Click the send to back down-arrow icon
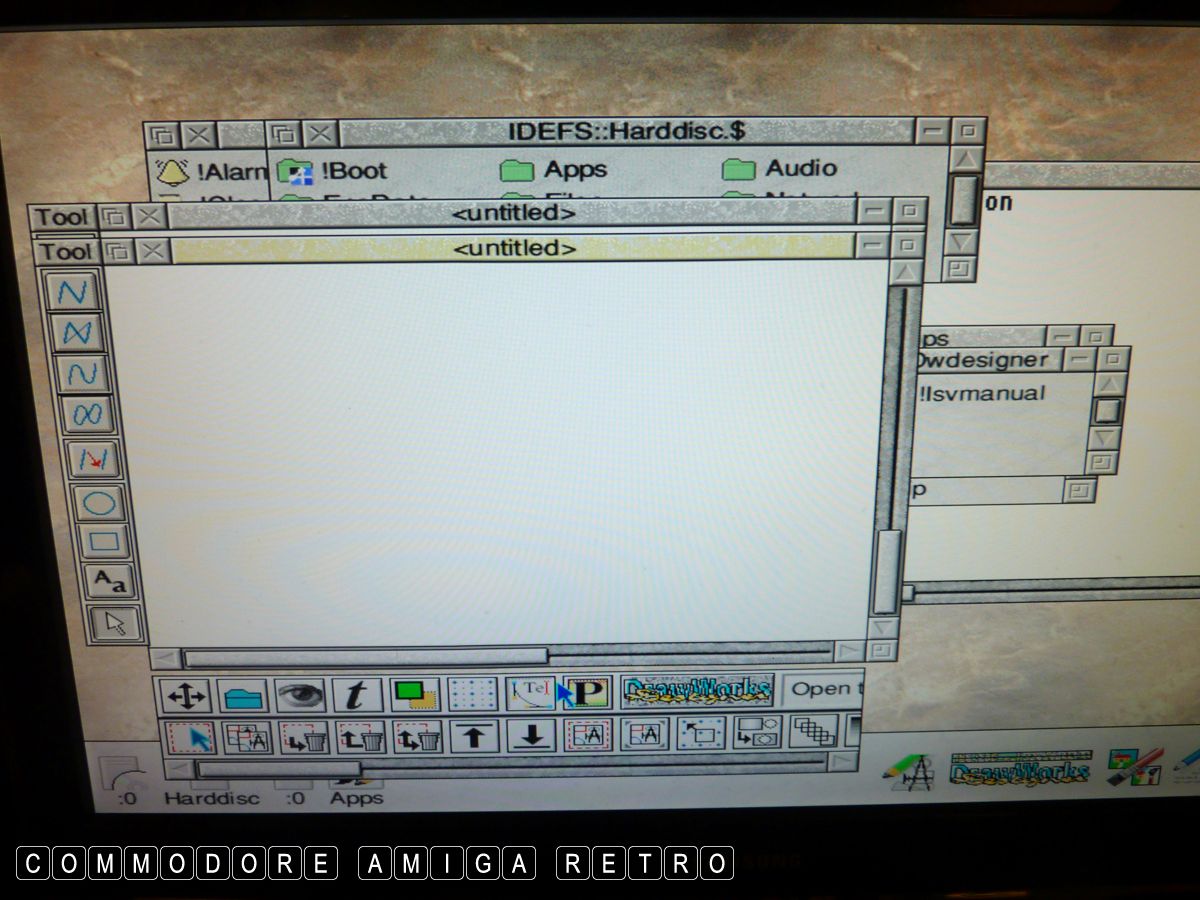 click(531, 737)
